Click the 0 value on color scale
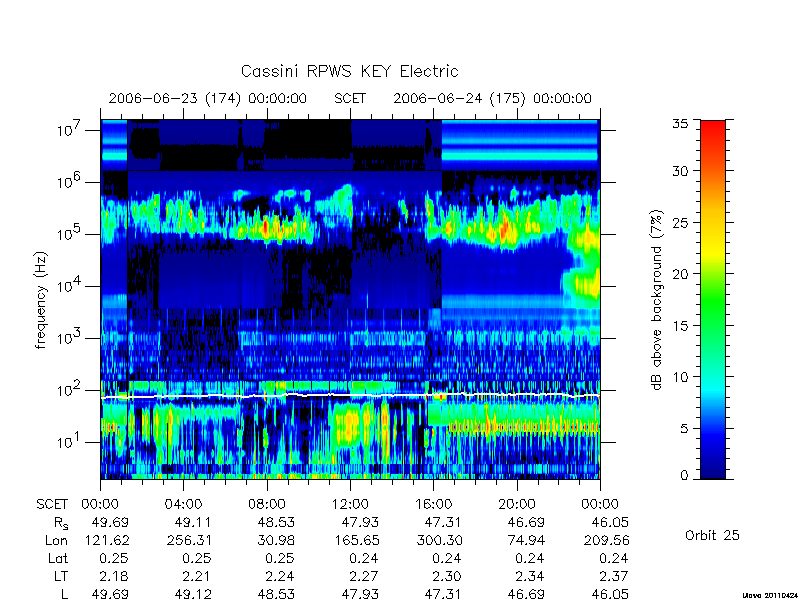 (x=684, y=475)
